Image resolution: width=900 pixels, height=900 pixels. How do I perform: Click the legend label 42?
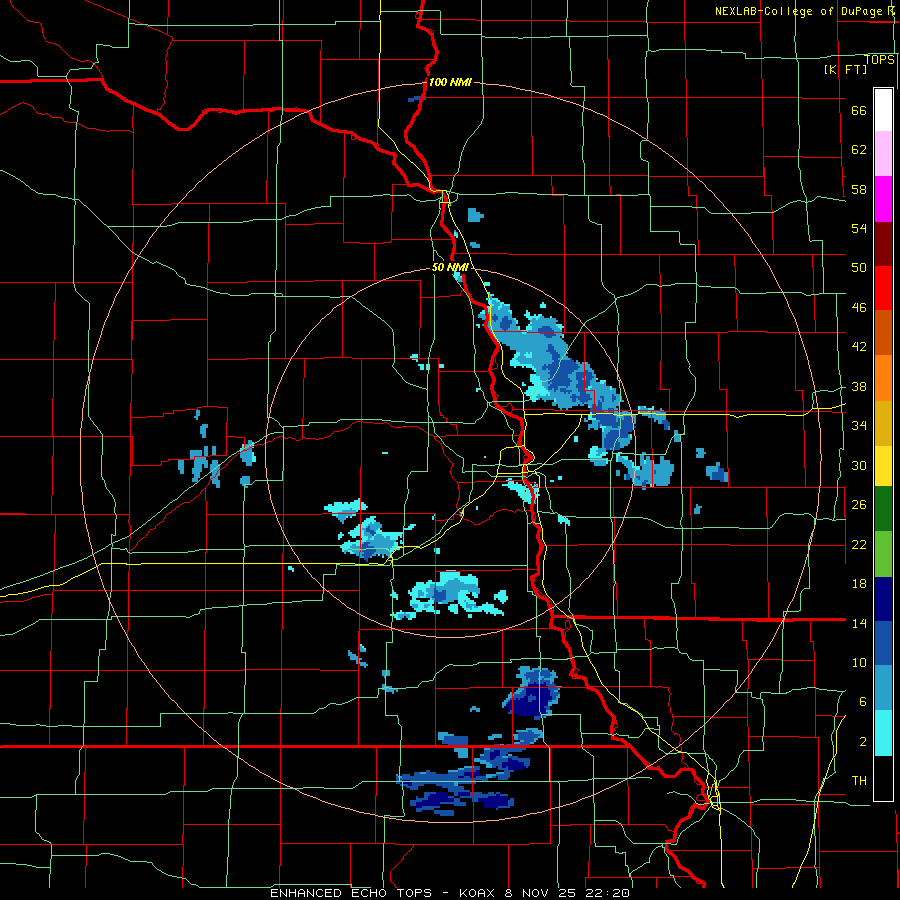point(859,347)
